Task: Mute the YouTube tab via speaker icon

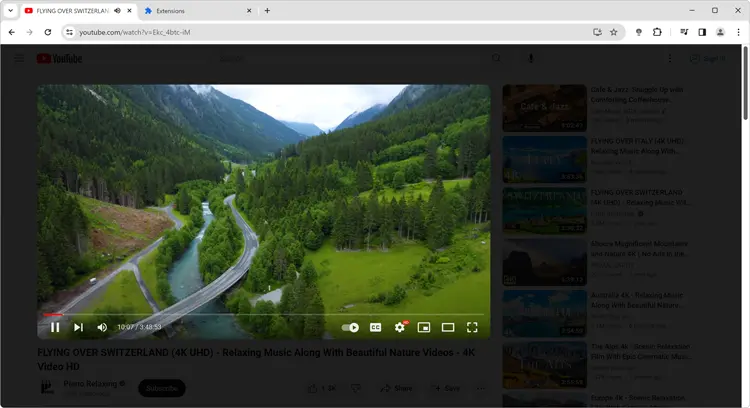Action: click(x=117, y=11)
